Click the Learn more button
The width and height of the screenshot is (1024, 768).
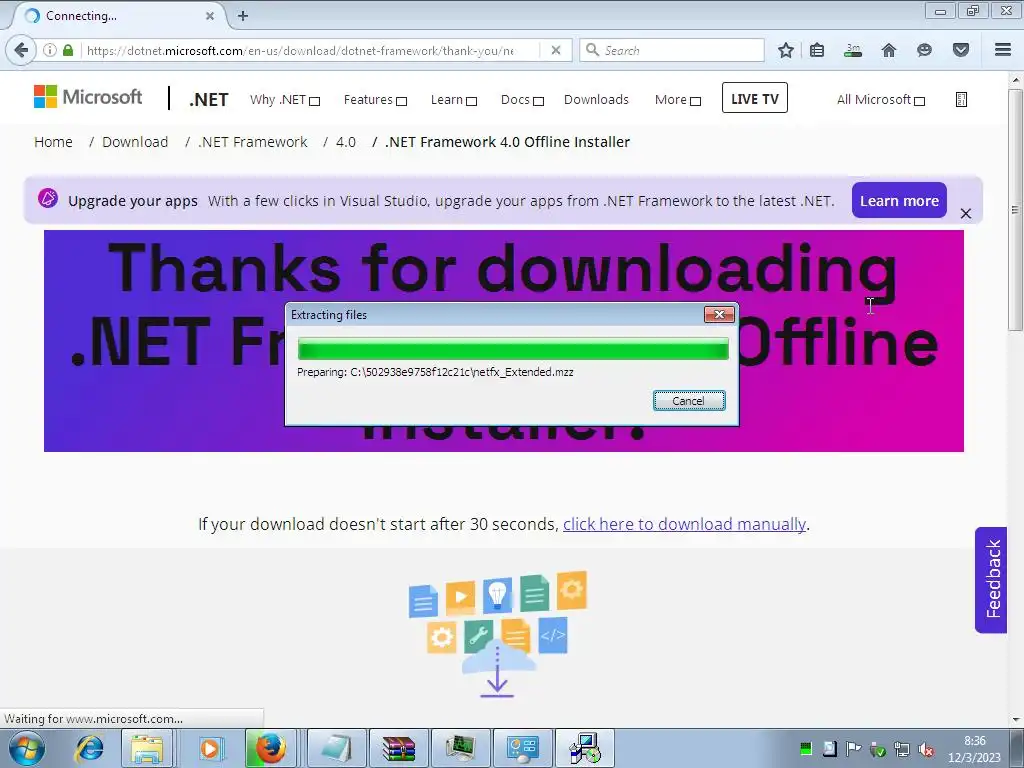[x=899, y=200]
